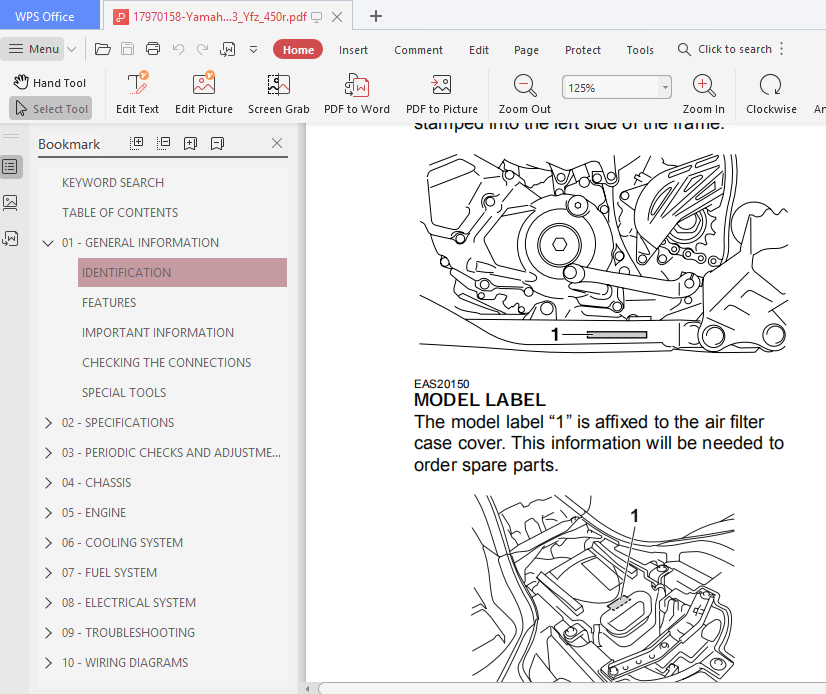The width and height of the screenshot is (826, 694).
Task: Expand 04 - CHASSIS section
Action: coord(48,483)
